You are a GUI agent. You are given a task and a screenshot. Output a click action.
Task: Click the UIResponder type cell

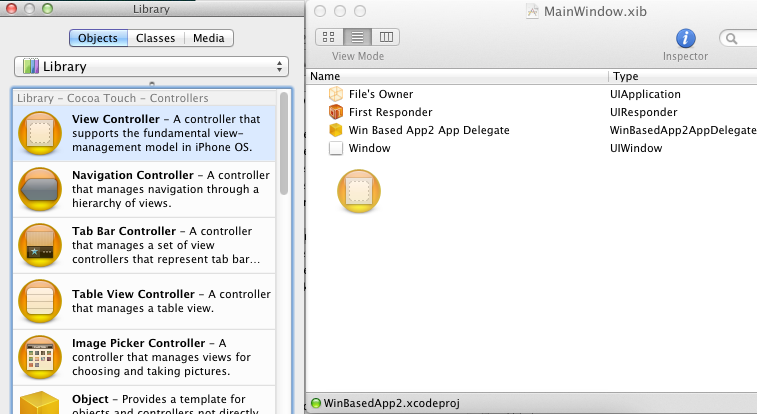point(643,112)
